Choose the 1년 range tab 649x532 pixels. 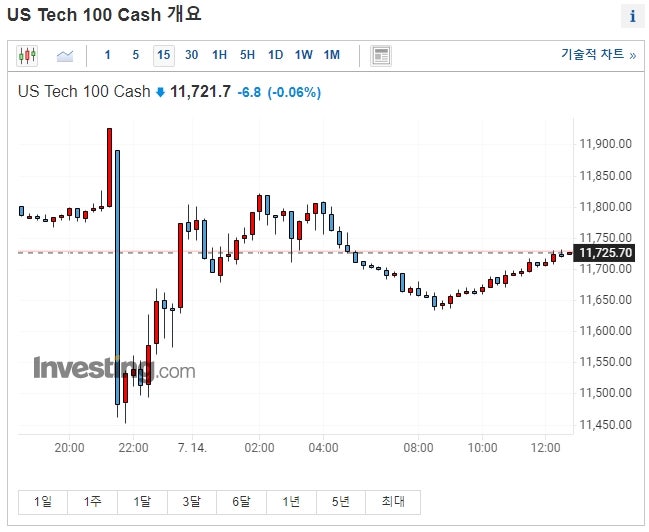coord(291,502)
